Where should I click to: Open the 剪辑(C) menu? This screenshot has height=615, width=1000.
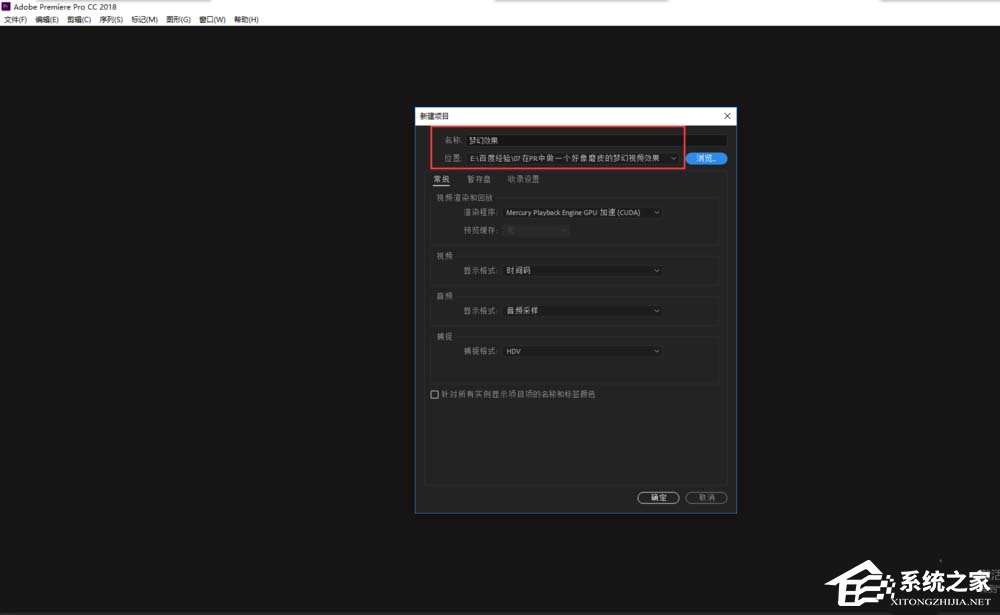pos(79,20)
